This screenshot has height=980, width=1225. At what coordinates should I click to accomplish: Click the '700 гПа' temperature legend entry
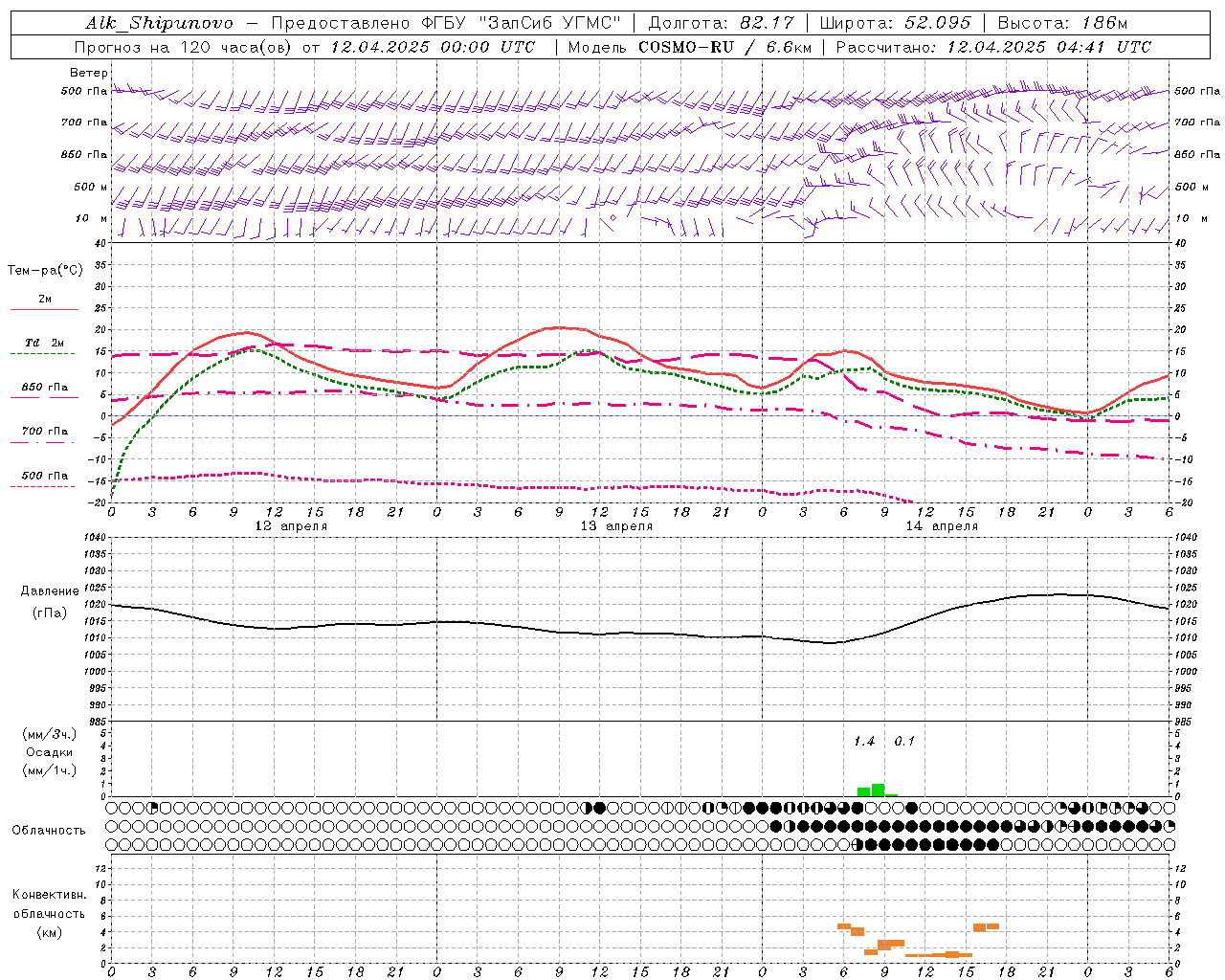coord(45,432)
